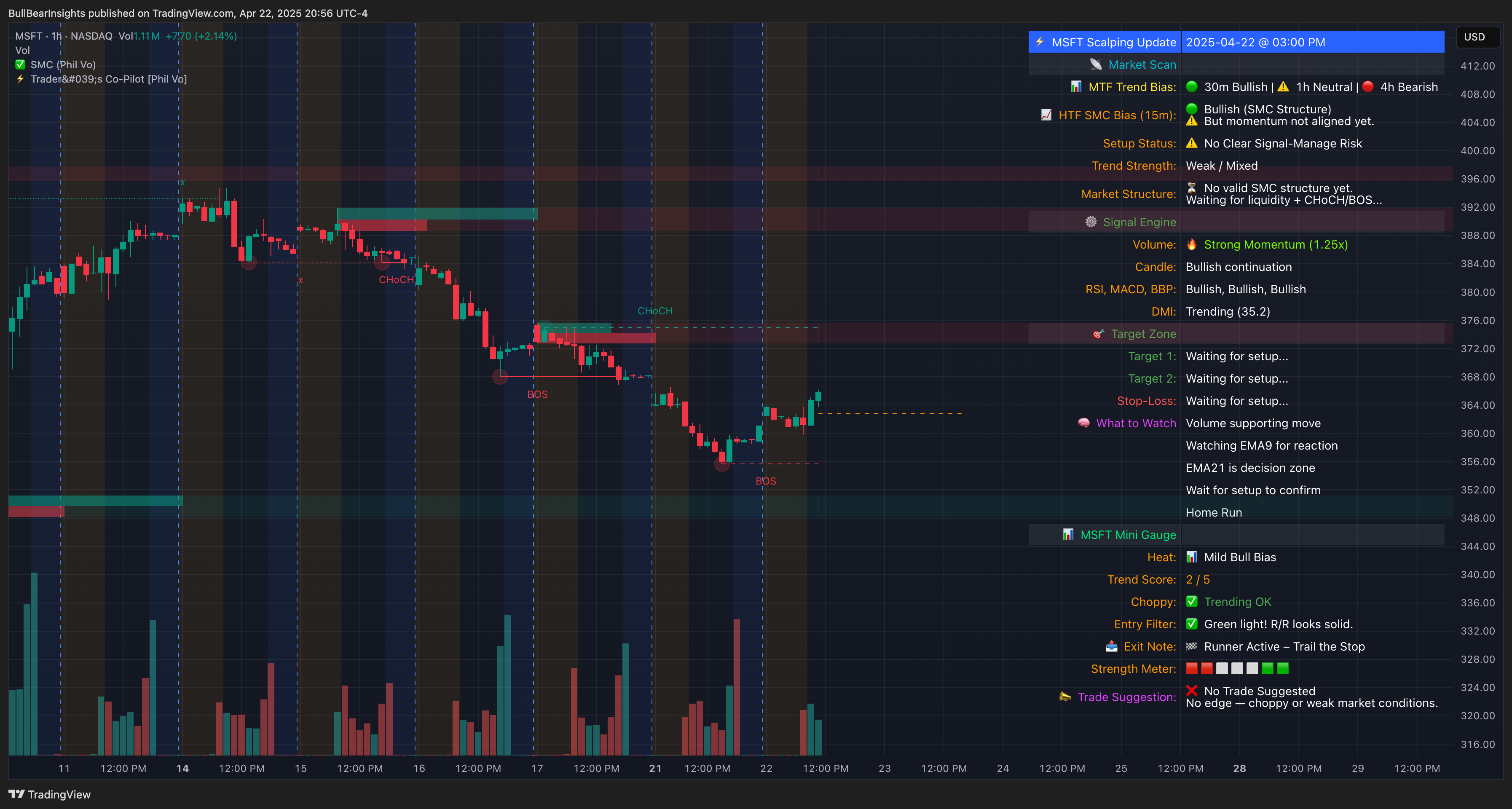Click the EMA21 is decision zone line
The image size is (1512, 809).
tap(1250, 468)
